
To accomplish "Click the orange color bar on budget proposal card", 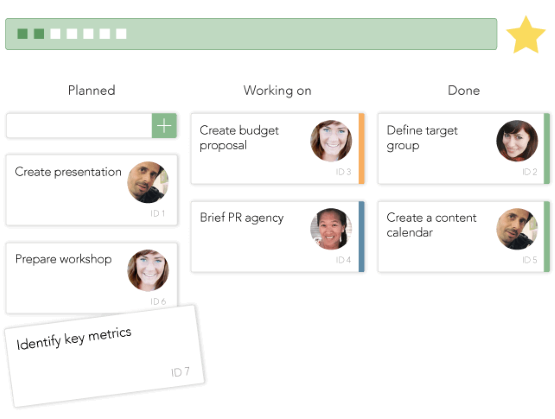I will (x=361, y=149).
